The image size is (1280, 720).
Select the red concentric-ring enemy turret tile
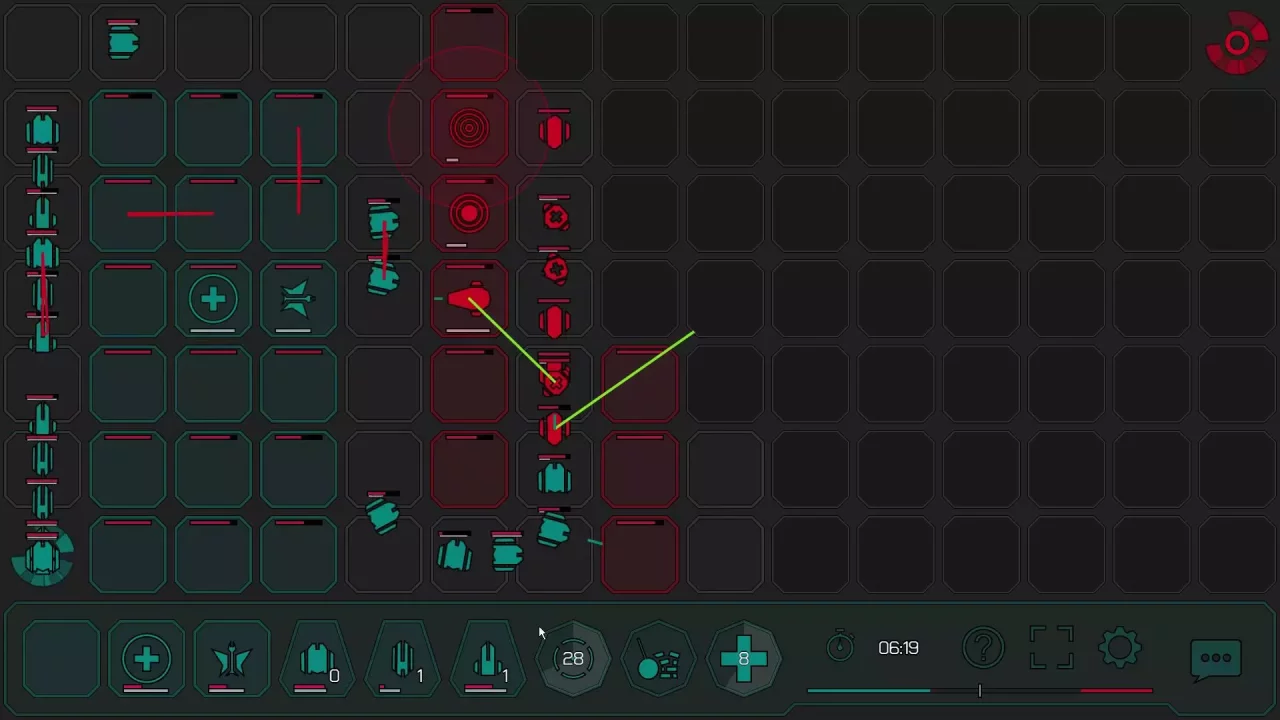pos(469,129)
